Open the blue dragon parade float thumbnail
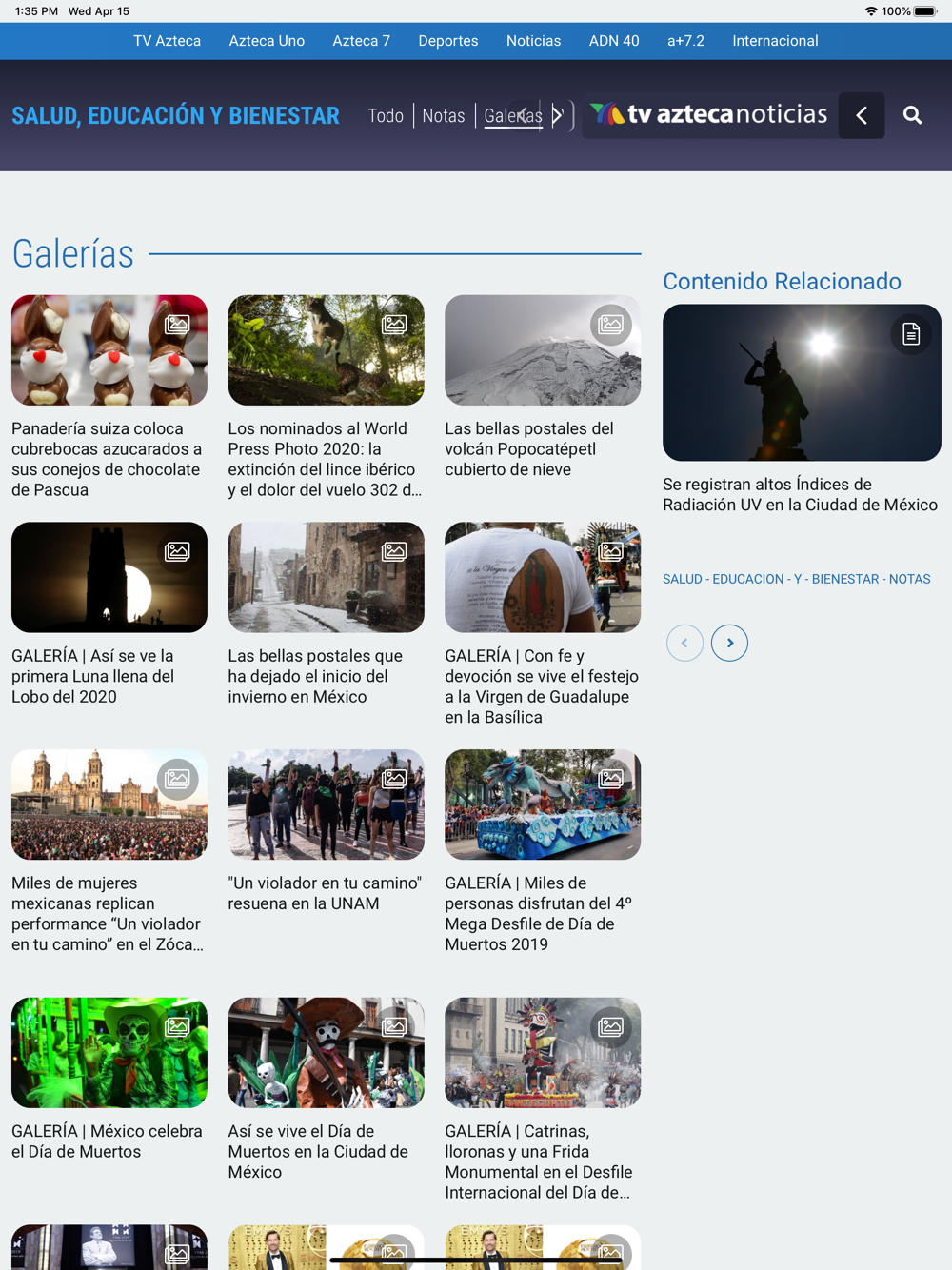This screenshot has width=952, height=1270. (x=543, y=804)
